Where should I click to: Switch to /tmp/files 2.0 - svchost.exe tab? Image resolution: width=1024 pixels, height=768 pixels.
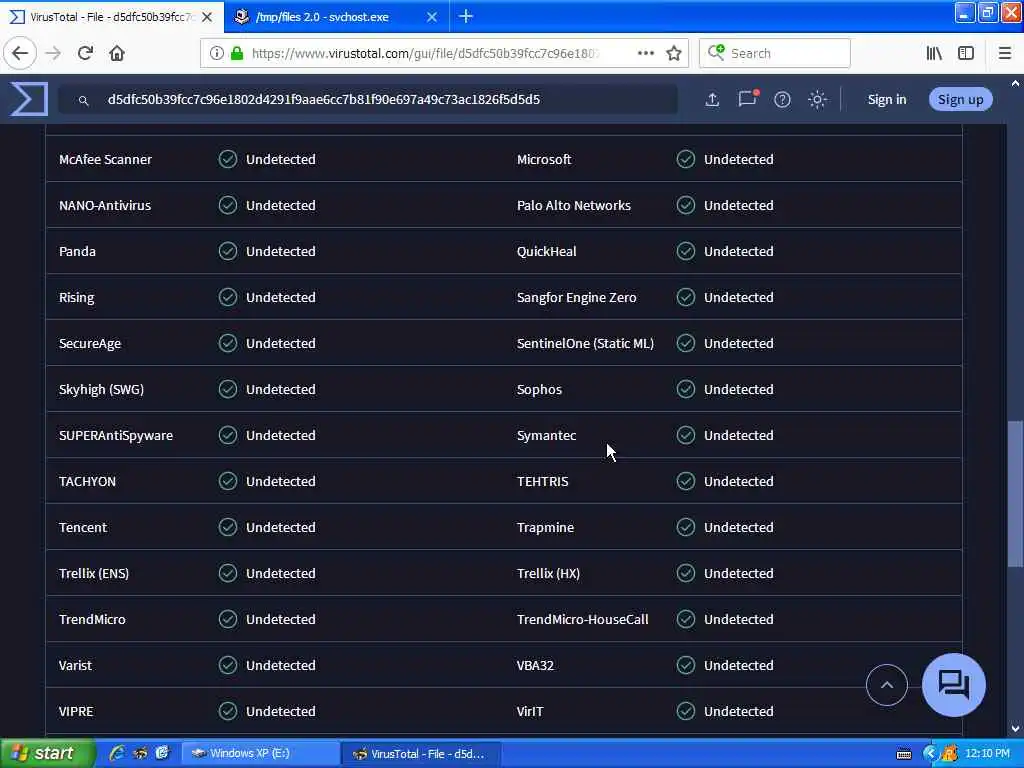click(336, 17)
